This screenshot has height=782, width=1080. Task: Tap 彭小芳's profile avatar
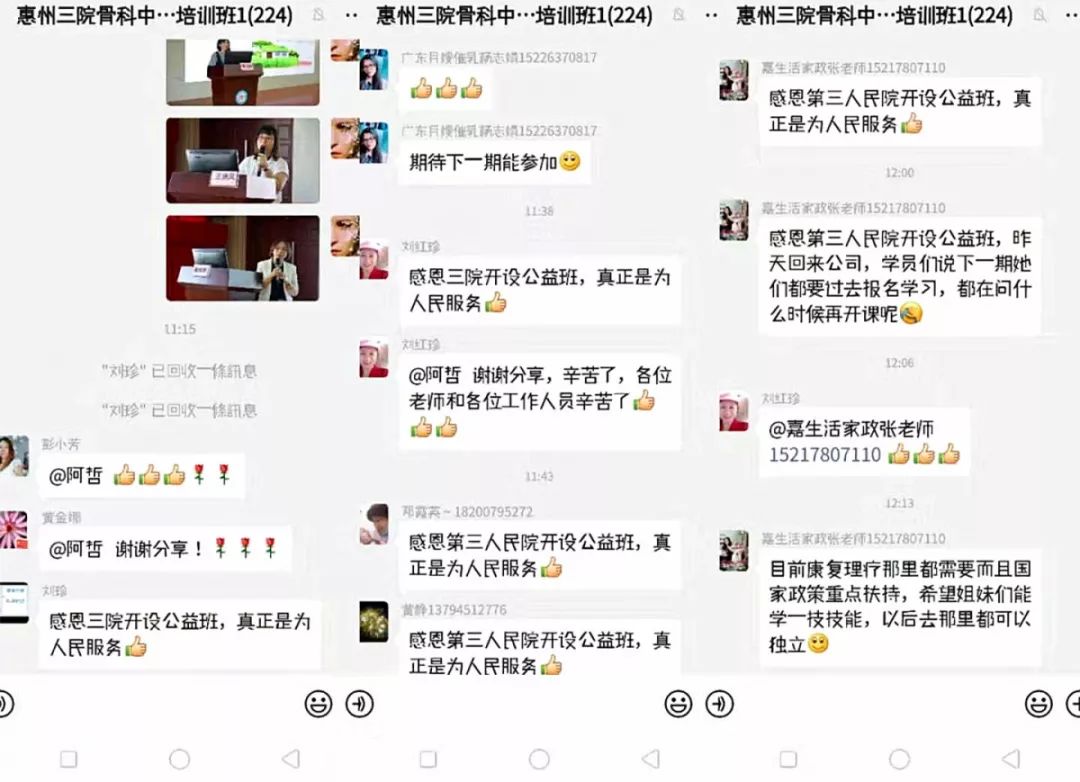pos(13,456)
